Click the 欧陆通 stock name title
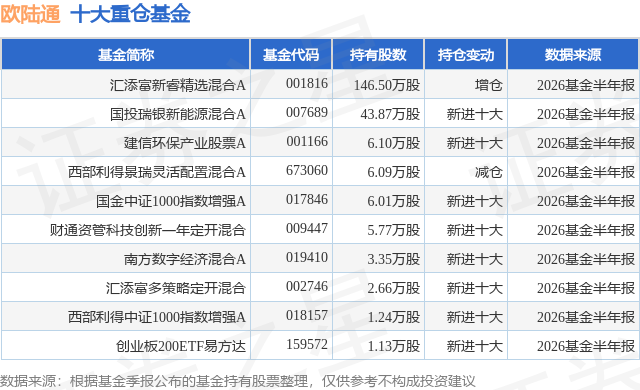The height and width of the screenshot is (390, 640). coord(30,14)
